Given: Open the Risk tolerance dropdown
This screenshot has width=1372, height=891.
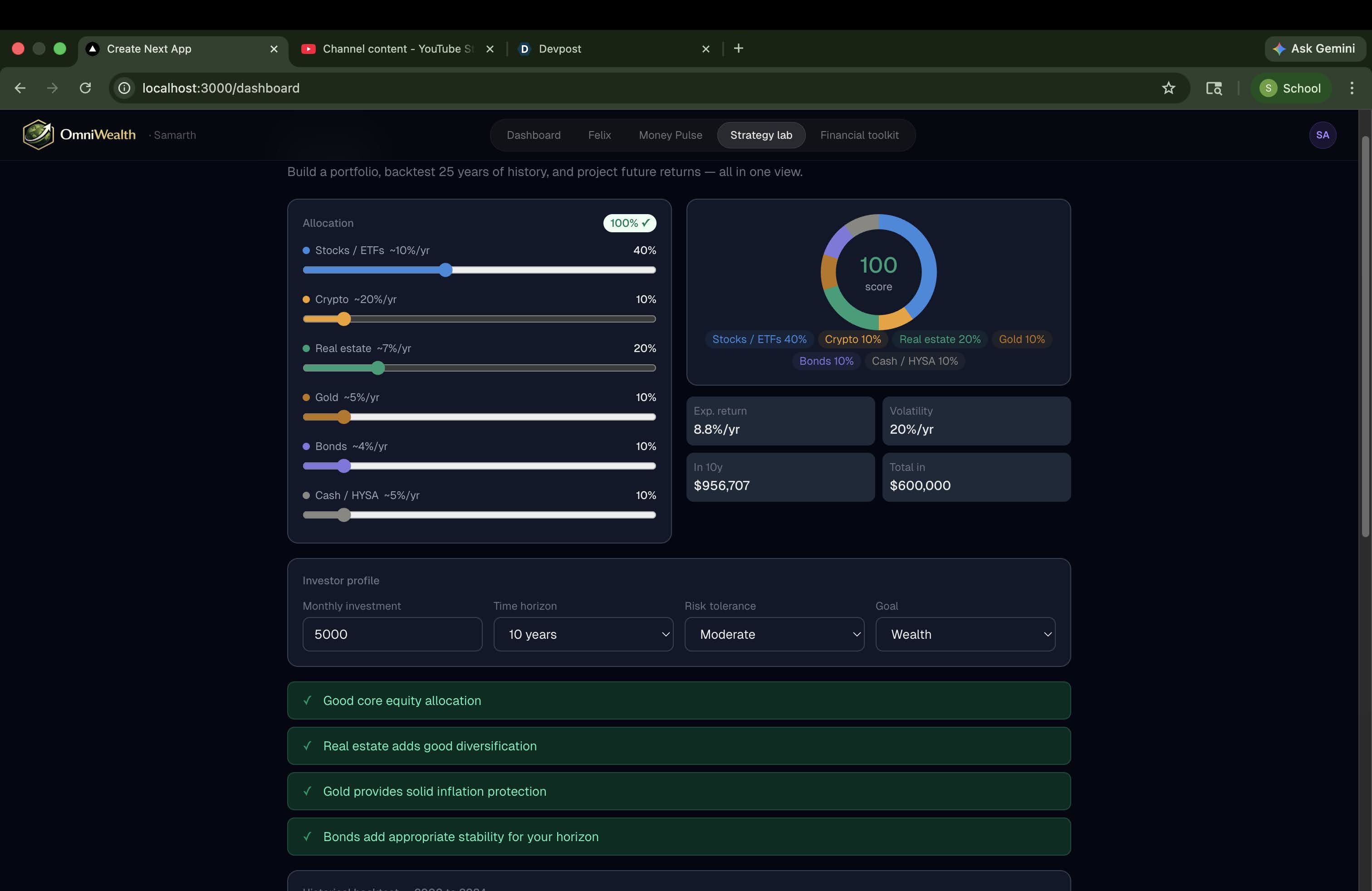Looking at the screenshot, I should tap(774, 634).
